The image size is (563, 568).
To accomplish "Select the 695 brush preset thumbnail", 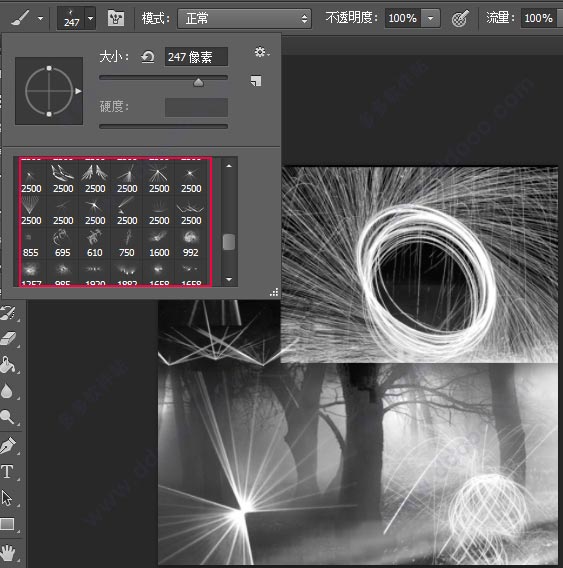I will 63,243.
